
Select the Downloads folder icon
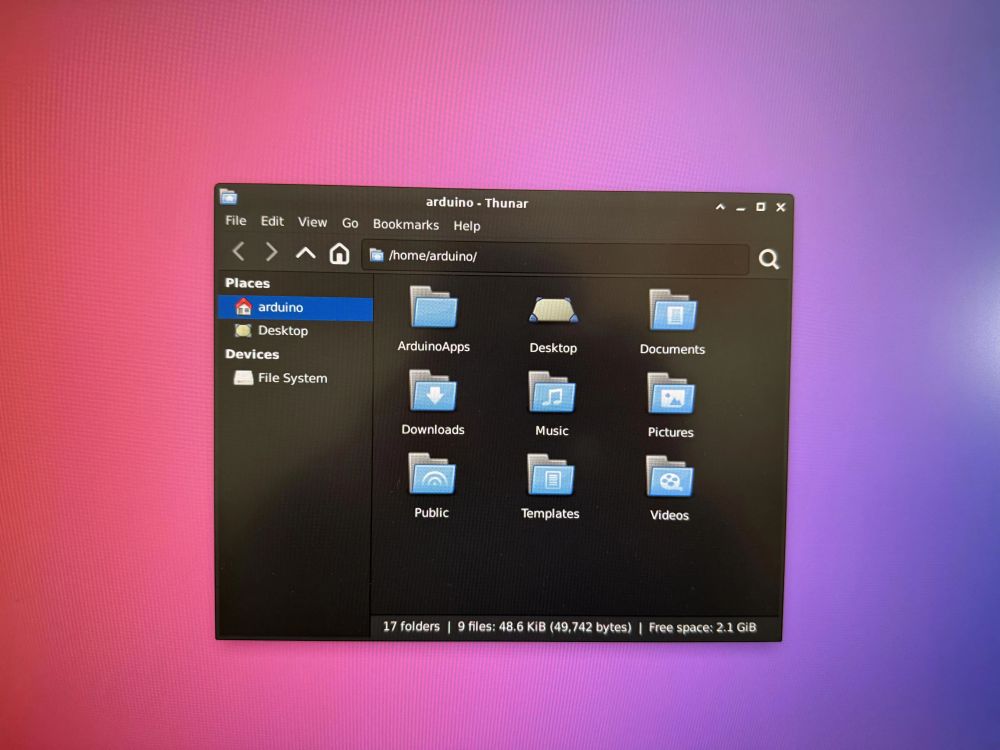pyautogui.click(x=433, y=390)
